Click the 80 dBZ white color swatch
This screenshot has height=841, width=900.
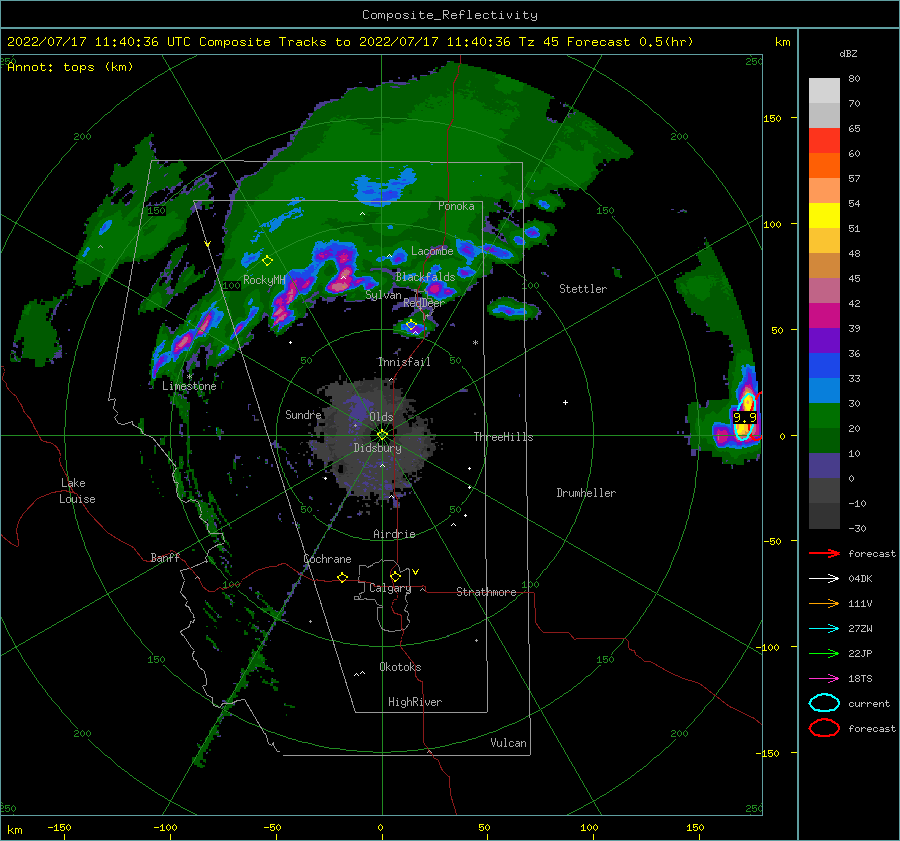(824, 91)
